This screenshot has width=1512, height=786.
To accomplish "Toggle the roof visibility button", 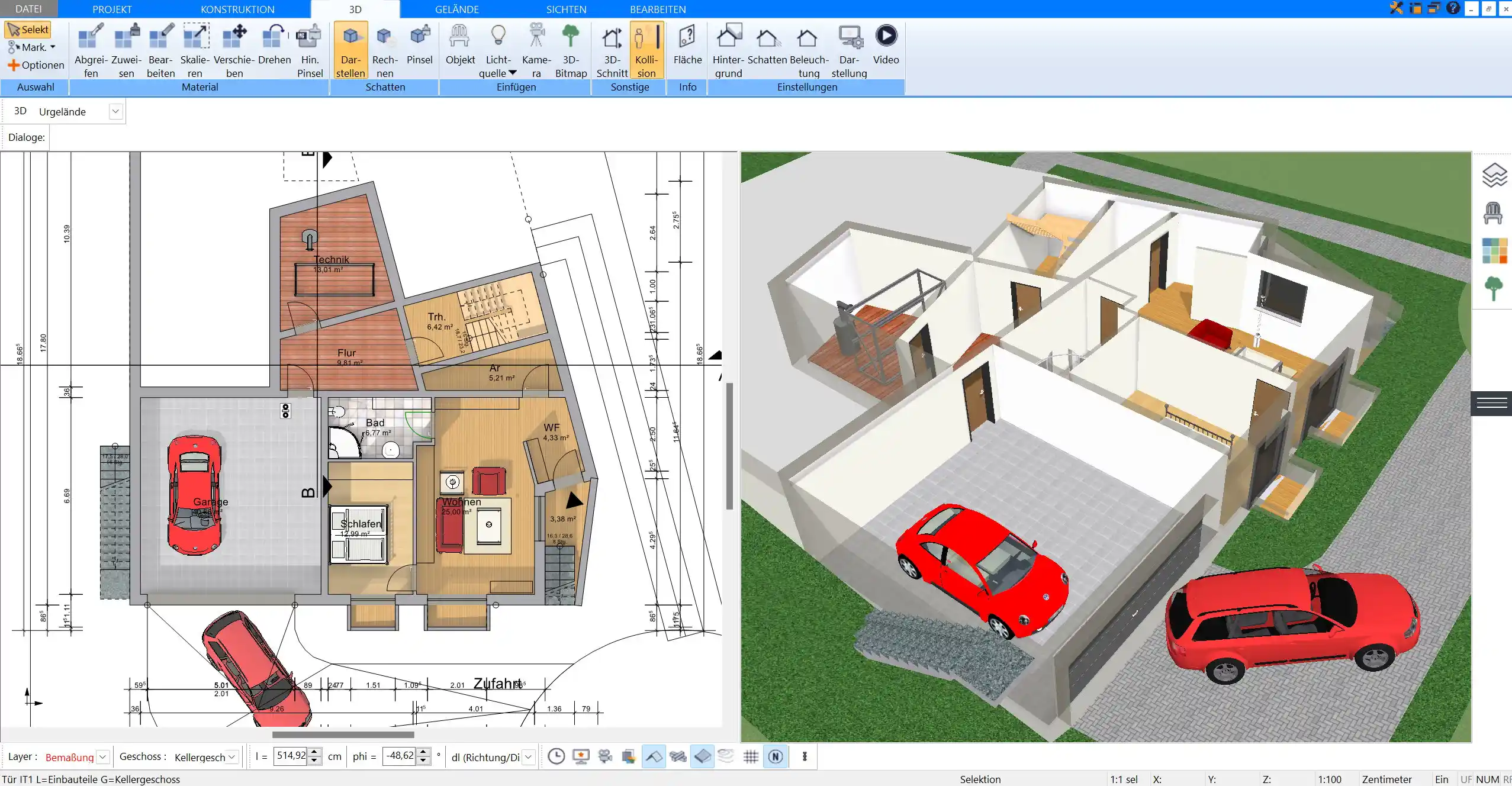I will tap(654, 756).
